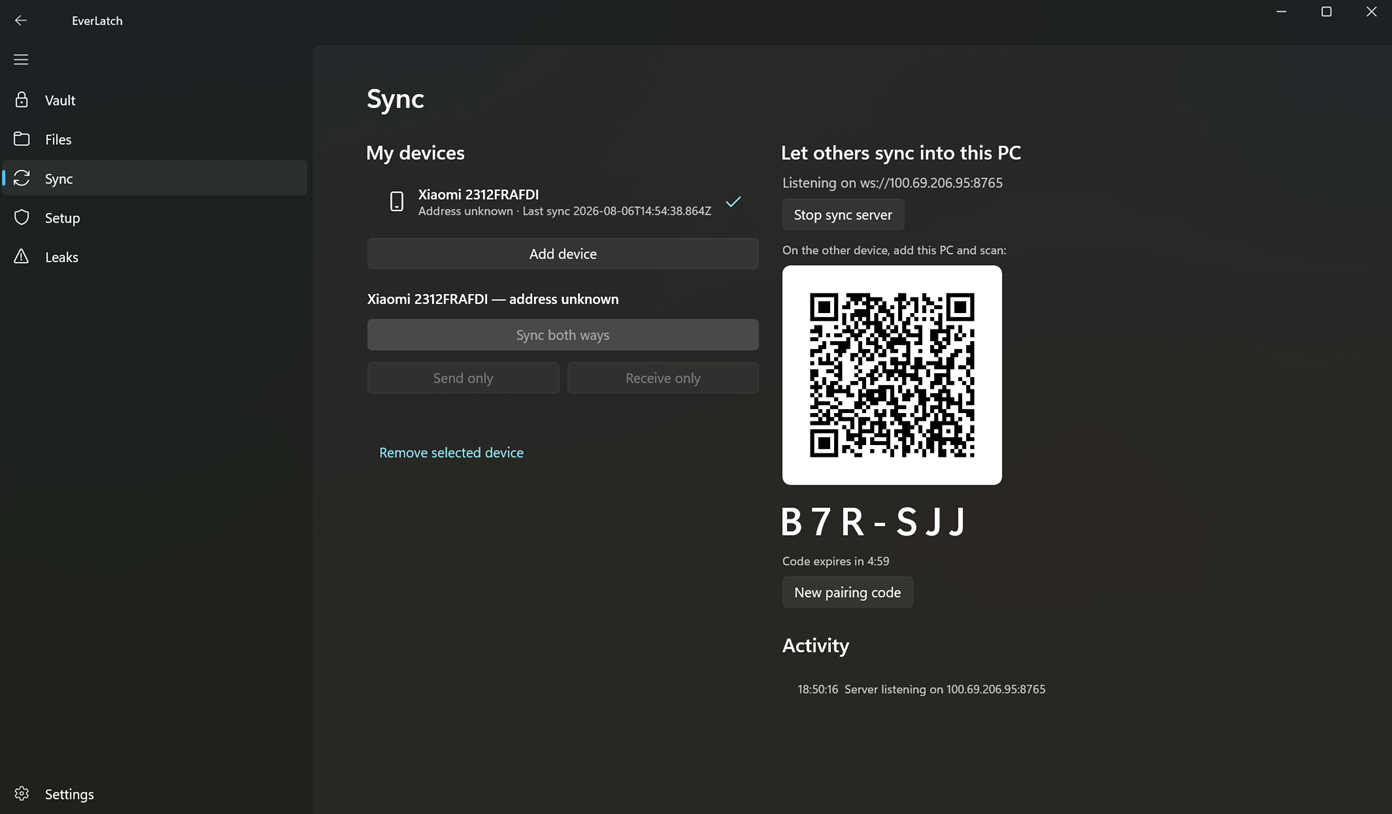1392x814 pixels.
Task: Click the Listening on ws://100.69.206.95:8765 text
Action: (x=892, y=183)
